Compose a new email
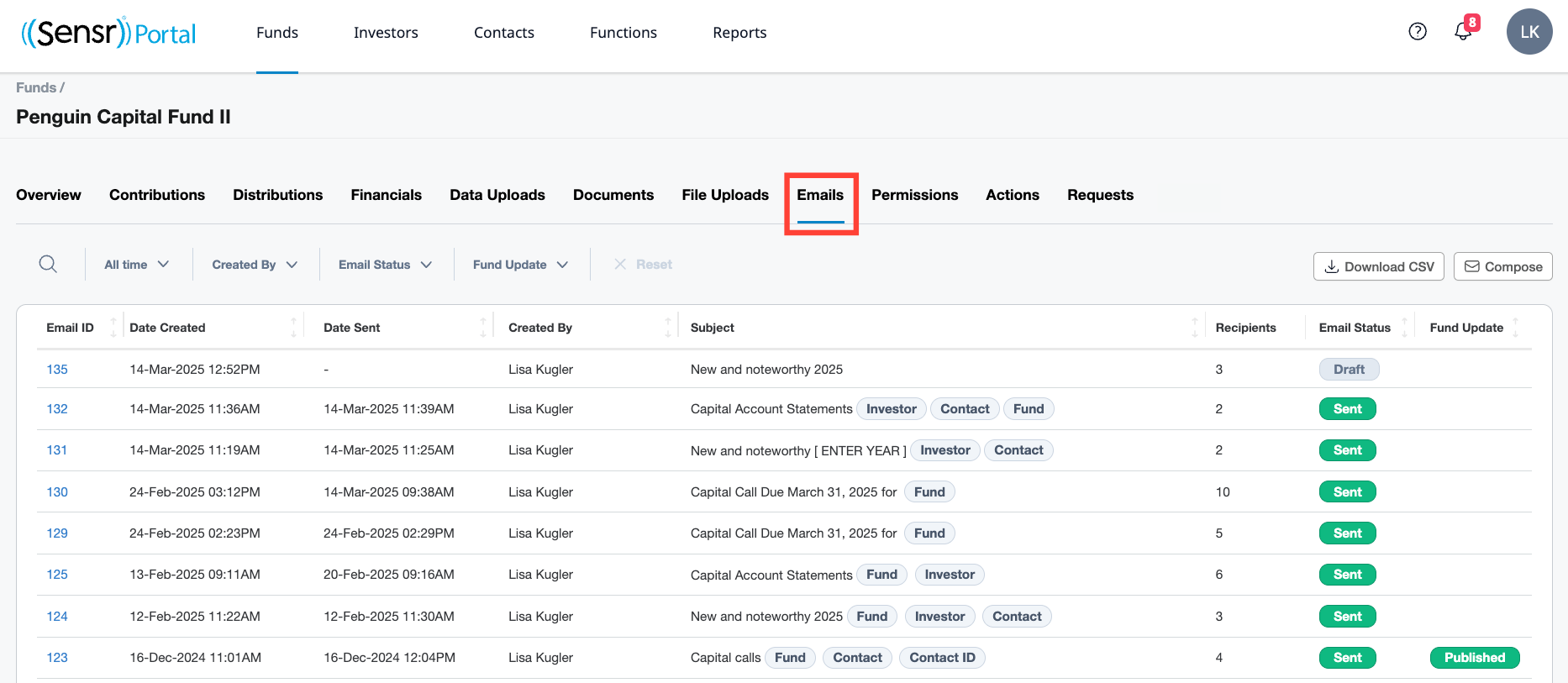 1503,266
